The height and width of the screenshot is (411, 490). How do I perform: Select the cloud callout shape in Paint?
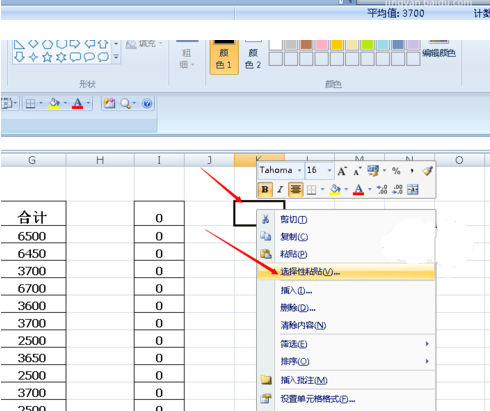click(103, 57)
